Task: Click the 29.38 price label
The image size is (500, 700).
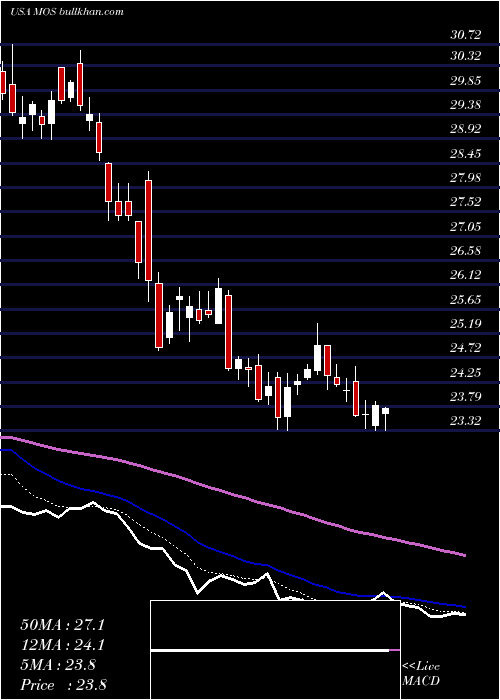Action: point(466,105)
